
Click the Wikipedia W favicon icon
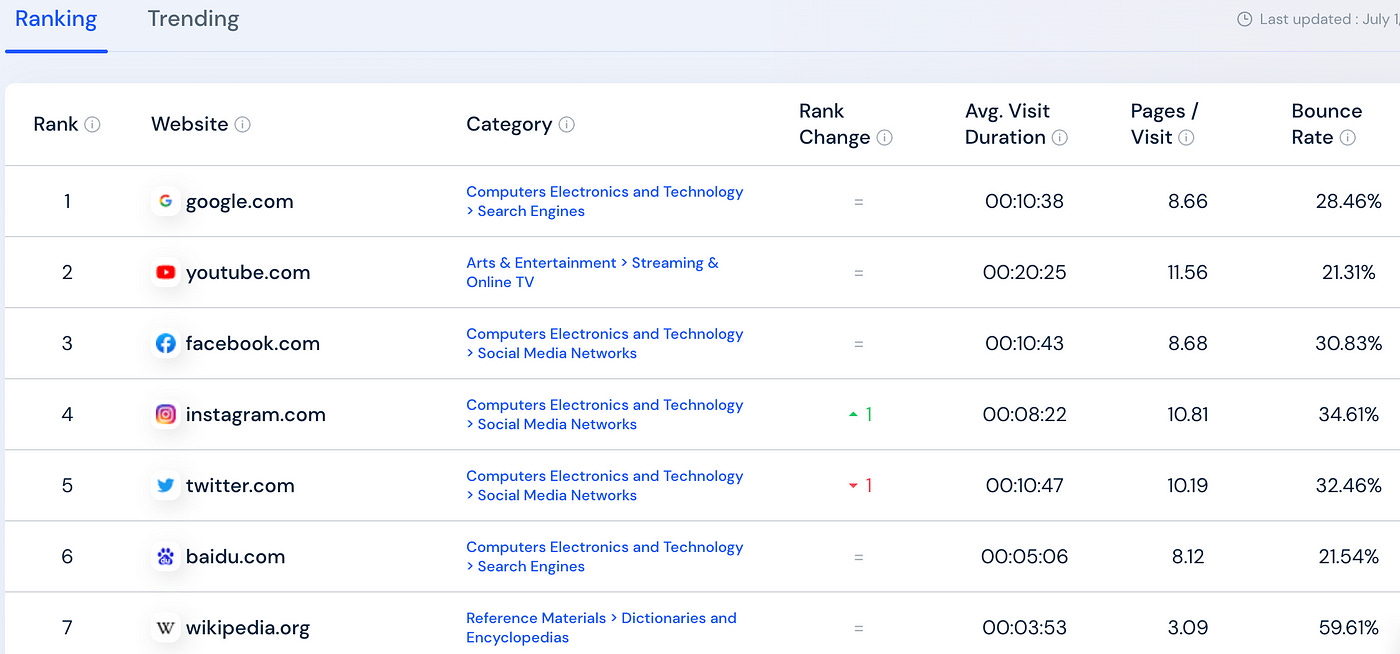(166, 628)
